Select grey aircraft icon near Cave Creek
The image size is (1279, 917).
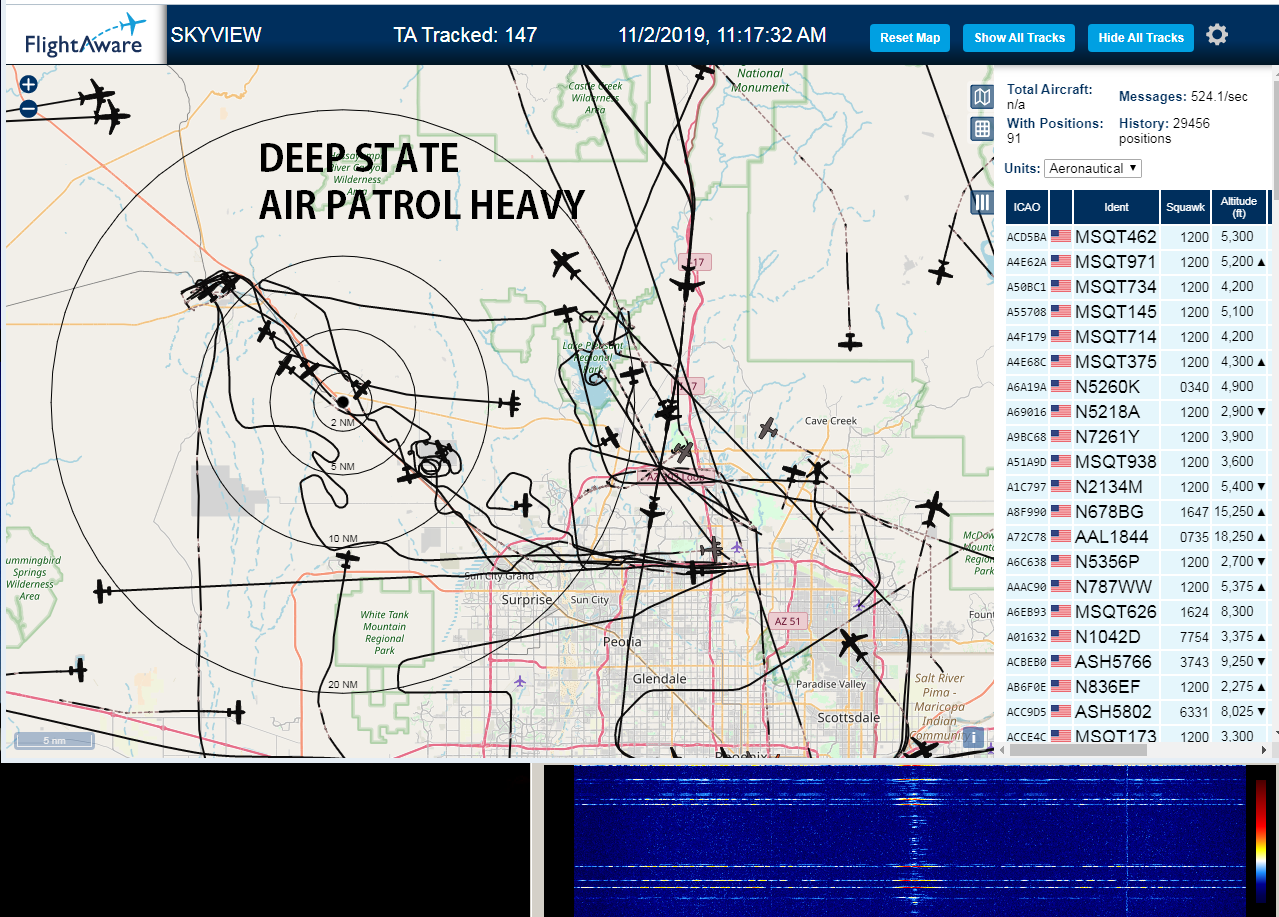[x=767, y=429]
